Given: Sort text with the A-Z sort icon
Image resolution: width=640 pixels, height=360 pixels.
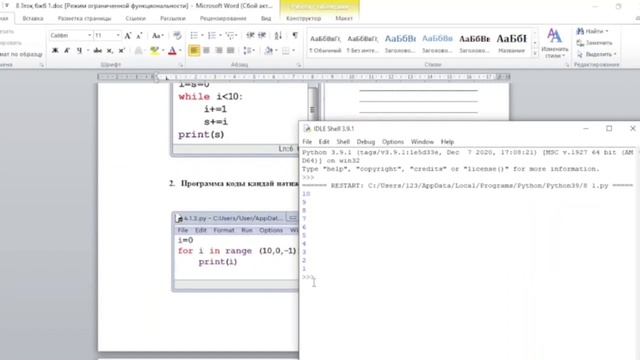Looking at the screenshot, I should click(278, 36).
